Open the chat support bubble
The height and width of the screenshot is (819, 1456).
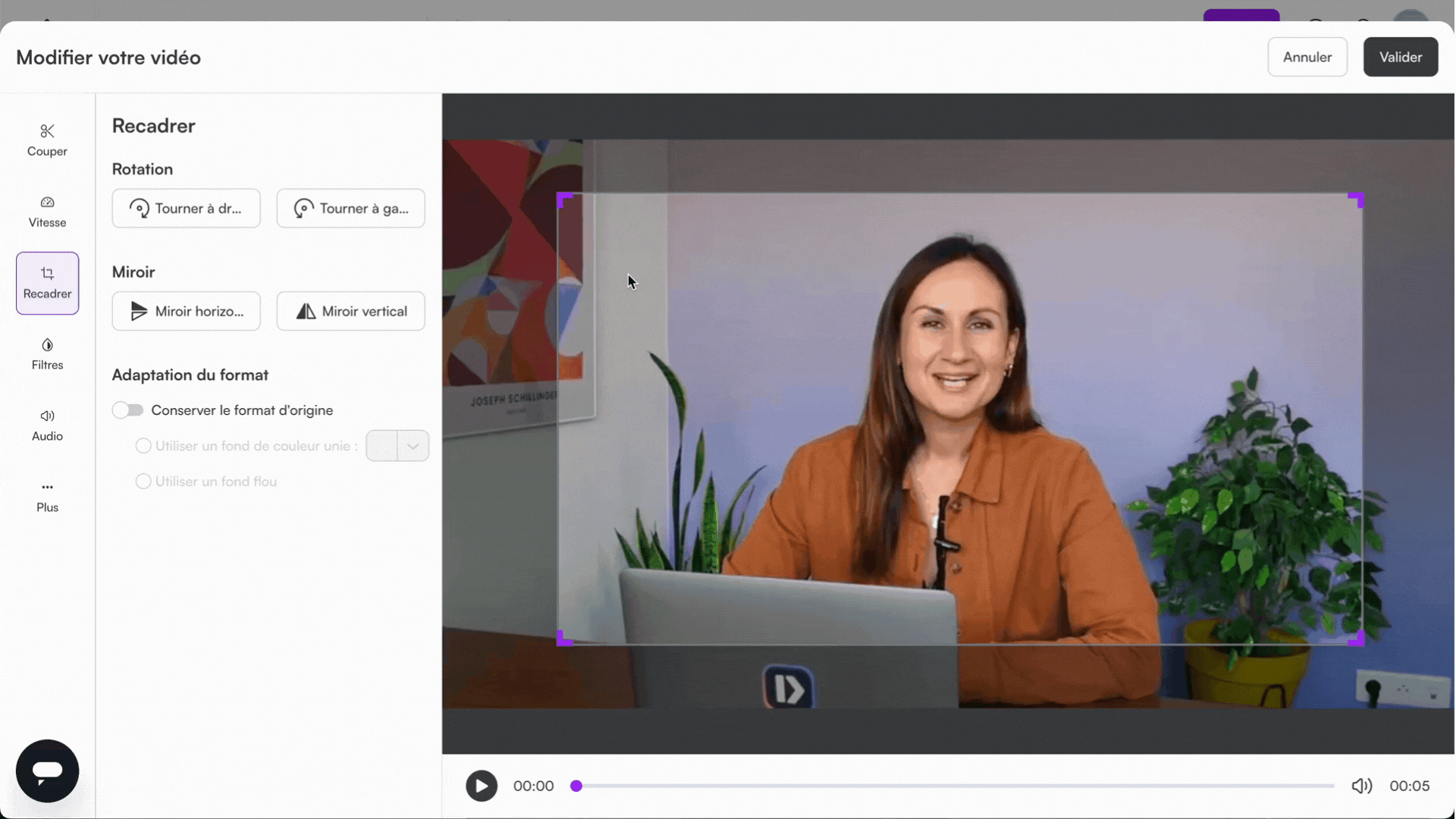pos(46,770)
